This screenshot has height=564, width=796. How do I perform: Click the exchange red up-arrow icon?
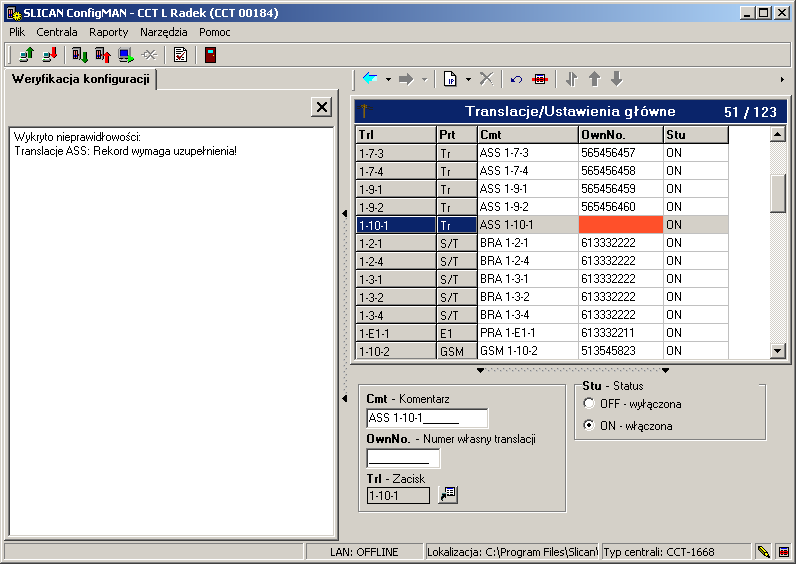tap(103, 54)
